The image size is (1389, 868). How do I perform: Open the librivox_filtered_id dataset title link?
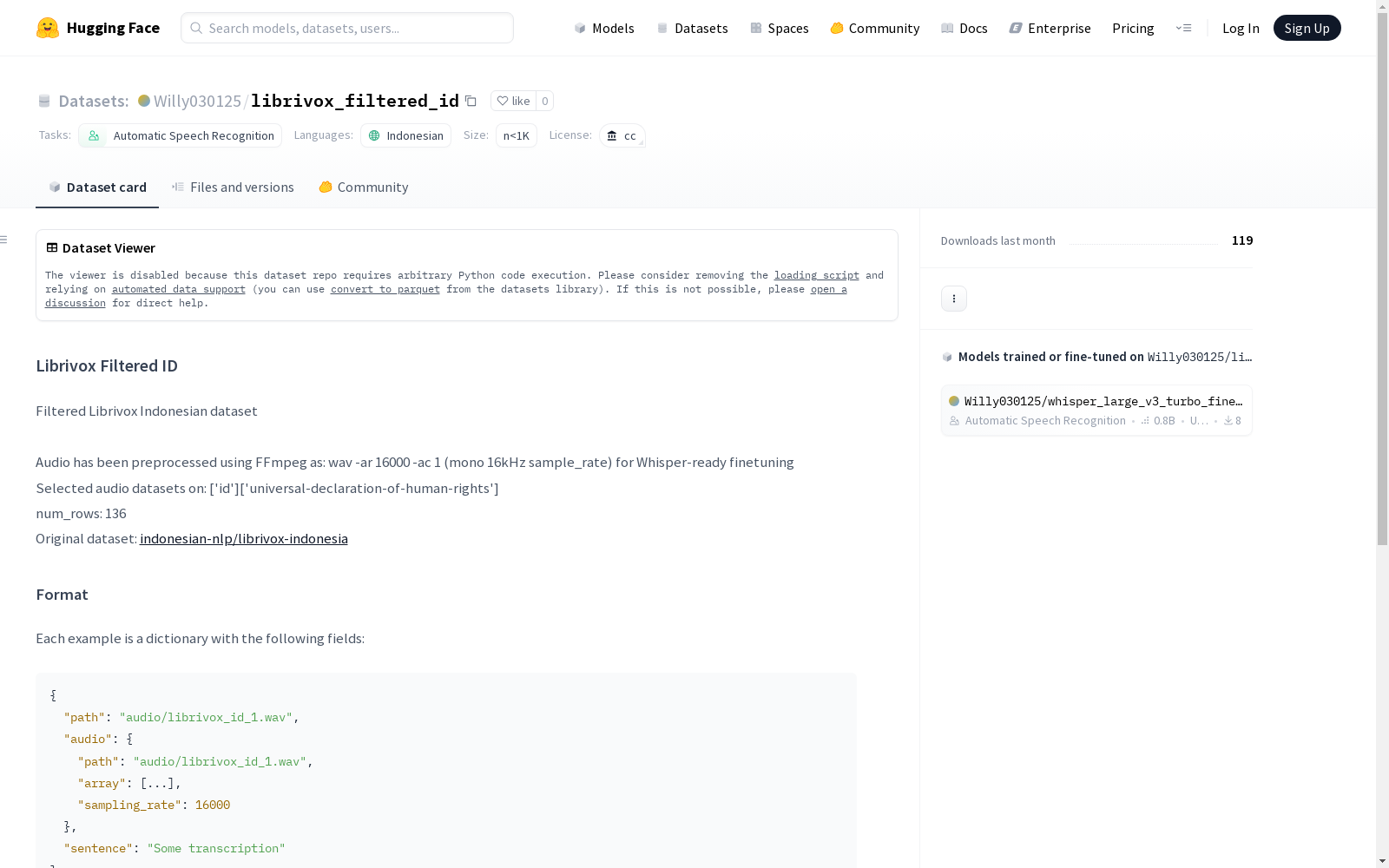(355, 101)
